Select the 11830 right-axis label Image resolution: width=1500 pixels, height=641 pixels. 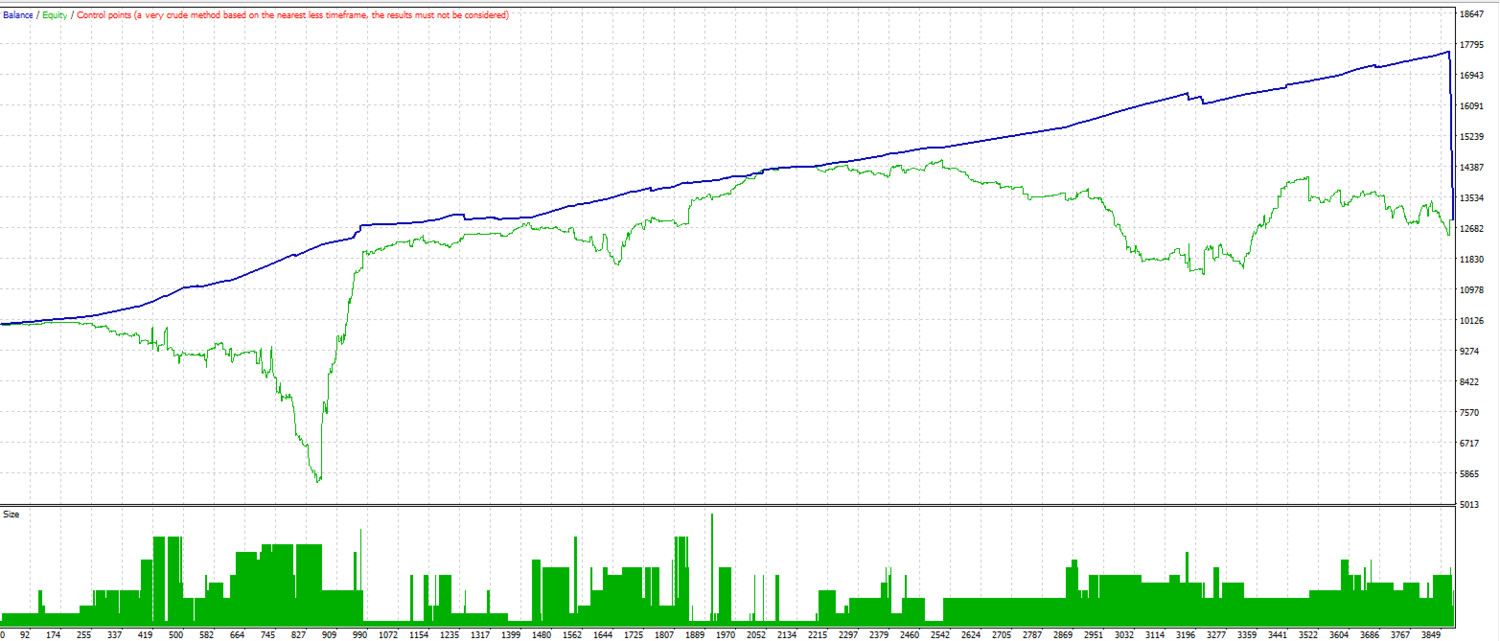click(x=1472, y=259)
